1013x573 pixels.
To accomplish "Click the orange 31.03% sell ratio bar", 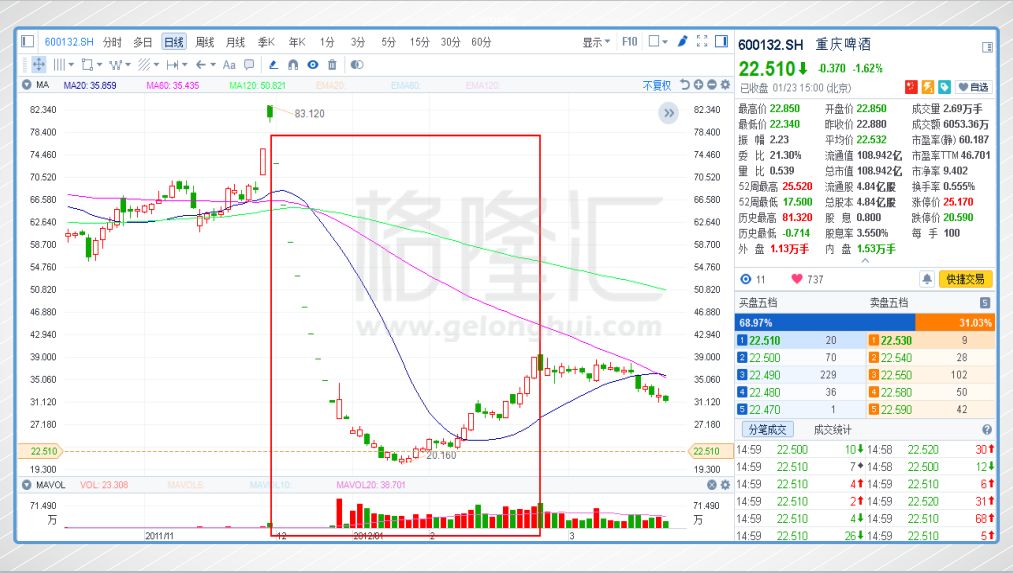I will [956, 322].
